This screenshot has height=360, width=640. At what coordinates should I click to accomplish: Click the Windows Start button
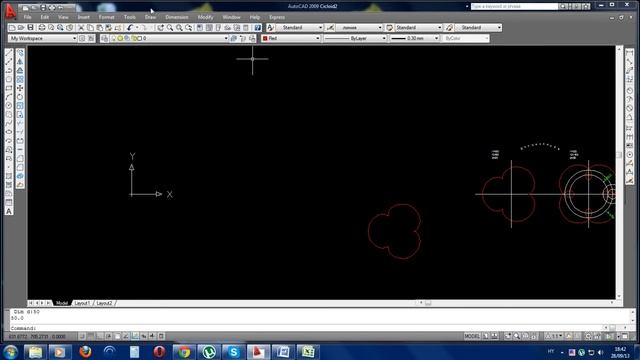pyautogui.click(x=10, y=352)
